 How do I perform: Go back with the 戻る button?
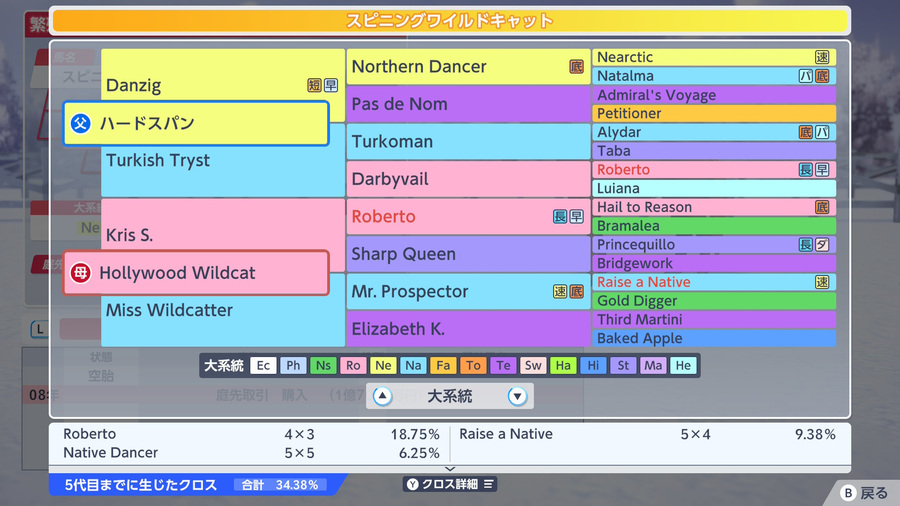[864, 493]
